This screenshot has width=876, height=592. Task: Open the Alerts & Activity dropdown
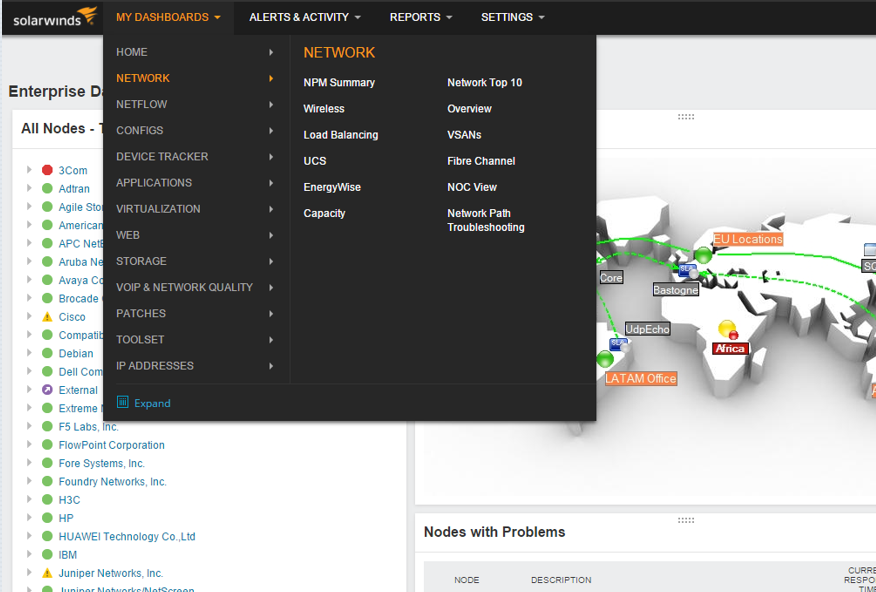[x=304, y=17]
